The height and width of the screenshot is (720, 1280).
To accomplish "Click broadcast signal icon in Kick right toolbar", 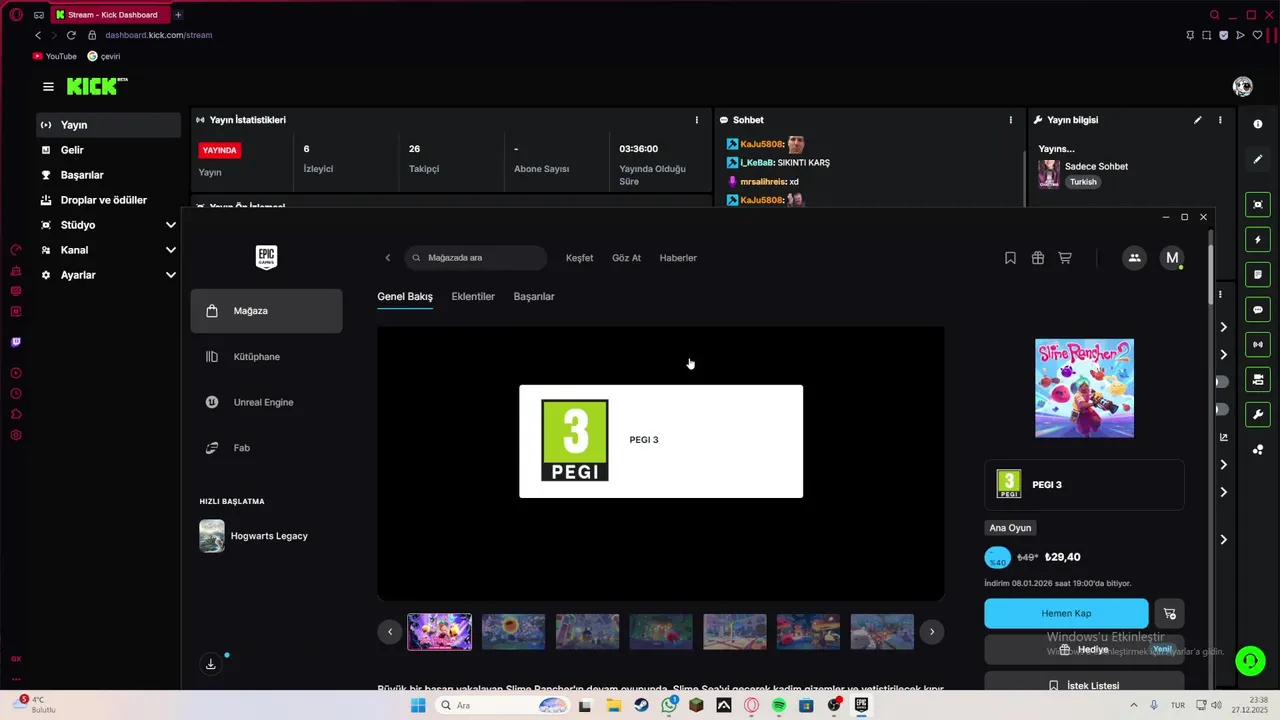I will tap(1258, 345).
